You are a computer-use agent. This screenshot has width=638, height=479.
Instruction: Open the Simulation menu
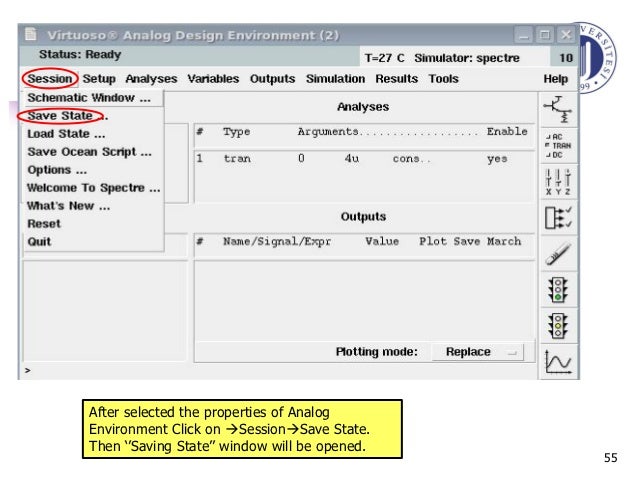335,79
